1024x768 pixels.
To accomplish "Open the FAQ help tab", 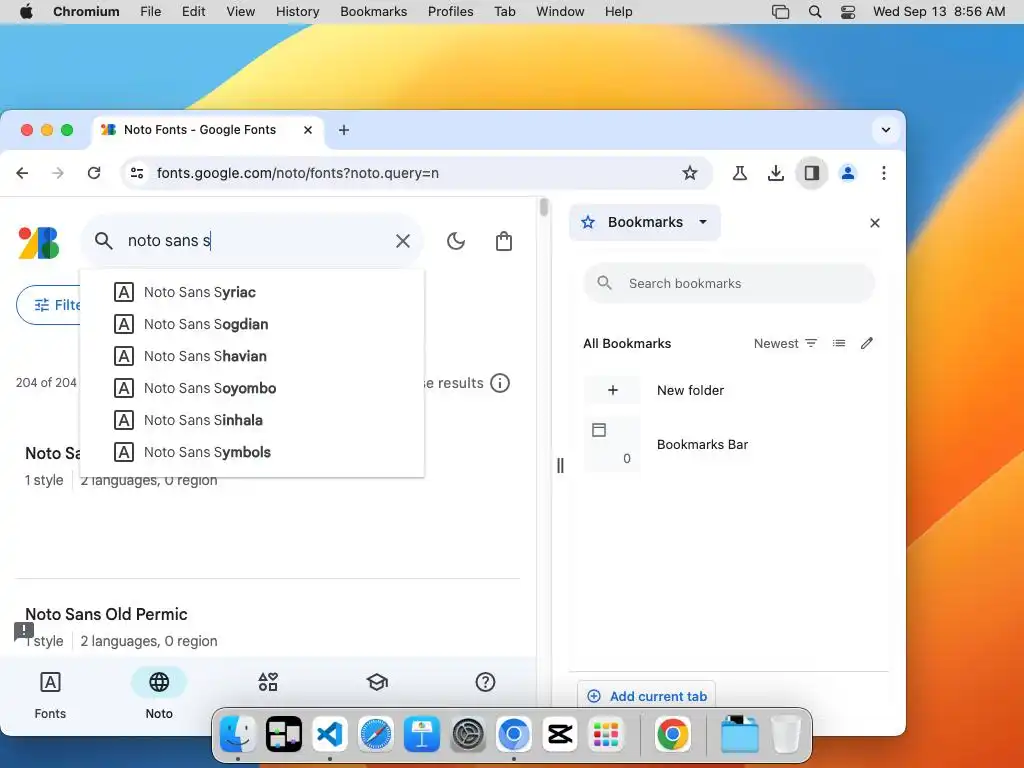I will coord(485,682).
